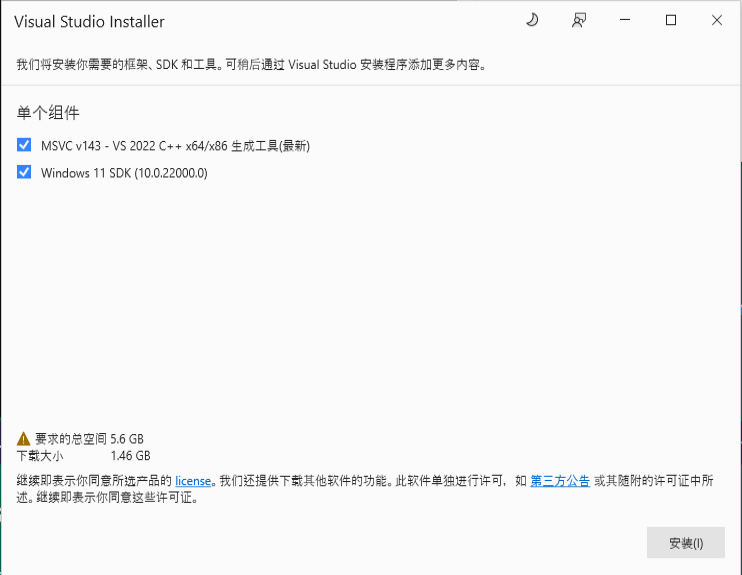Screen dimensions: 742x575
Task: Close the Visual Studio Installer window
Action: (x=717, y=20)
